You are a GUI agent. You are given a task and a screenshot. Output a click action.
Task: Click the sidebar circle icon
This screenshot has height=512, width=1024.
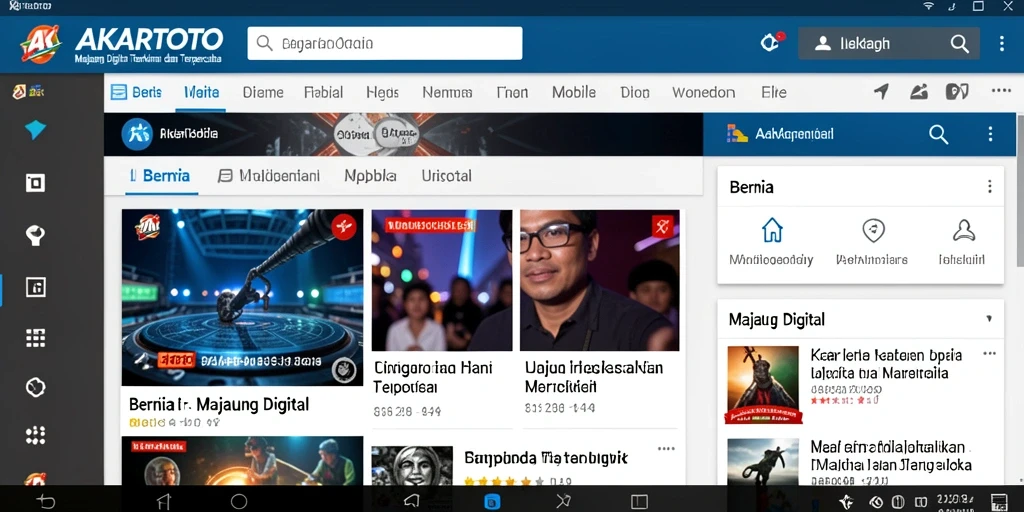(35, 387)
